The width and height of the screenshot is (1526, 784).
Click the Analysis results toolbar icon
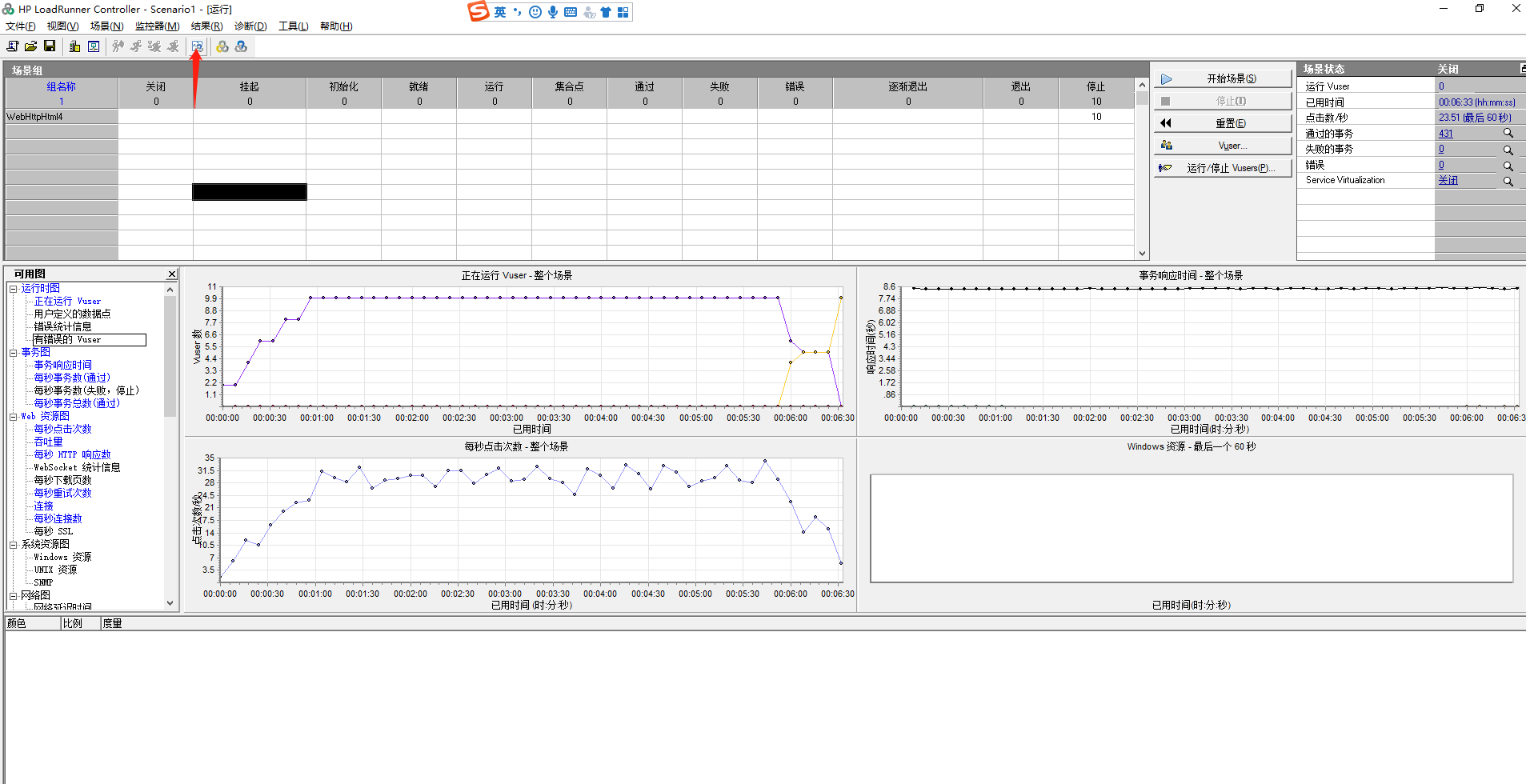pyautogui.click(x=198, y=46)
